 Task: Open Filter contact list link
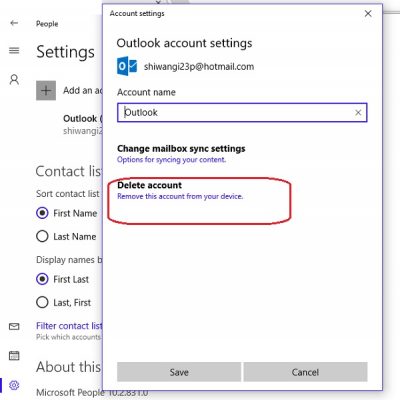point(69,326)
